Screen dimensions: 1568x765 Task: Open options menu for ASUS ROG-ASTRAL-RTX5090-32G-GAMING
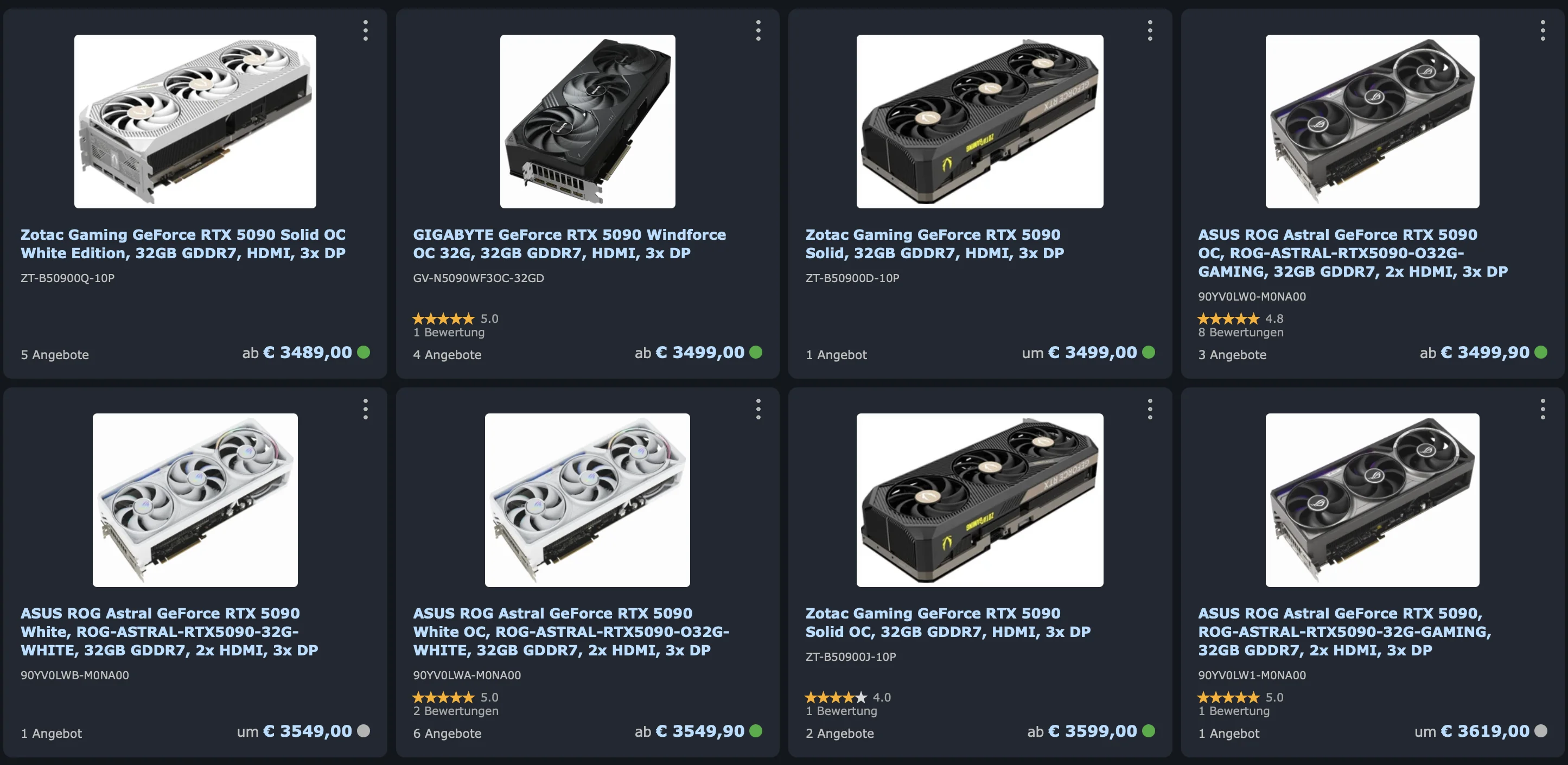[1542, 409]
